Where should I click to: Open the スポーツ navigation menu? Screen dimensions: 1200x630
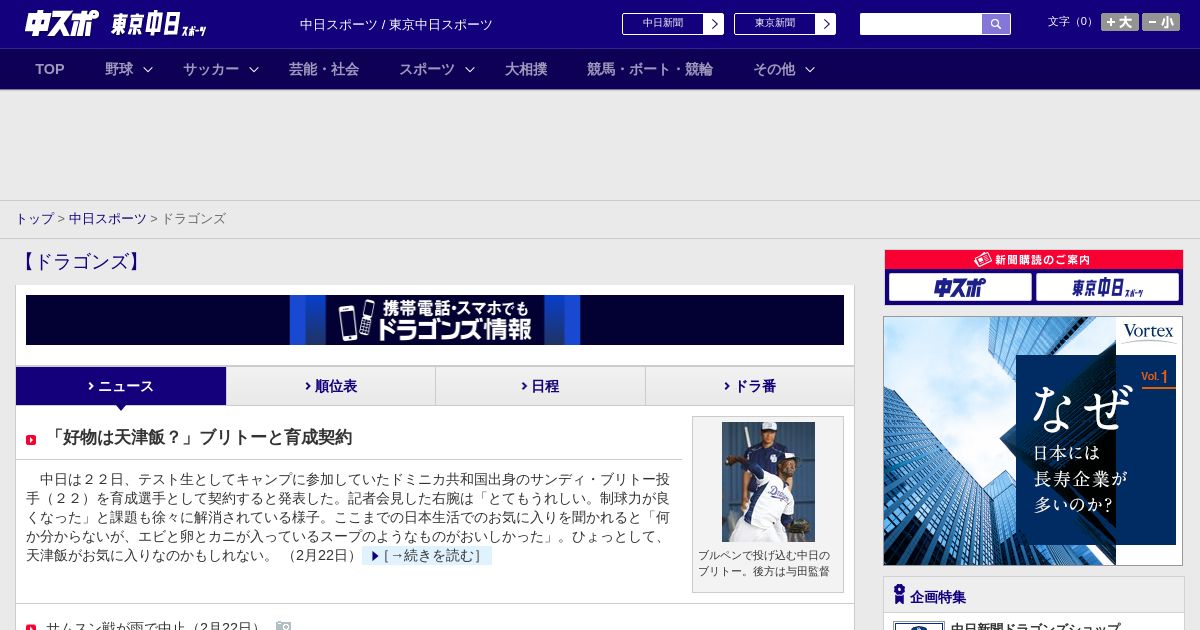(x=427, y=69)
